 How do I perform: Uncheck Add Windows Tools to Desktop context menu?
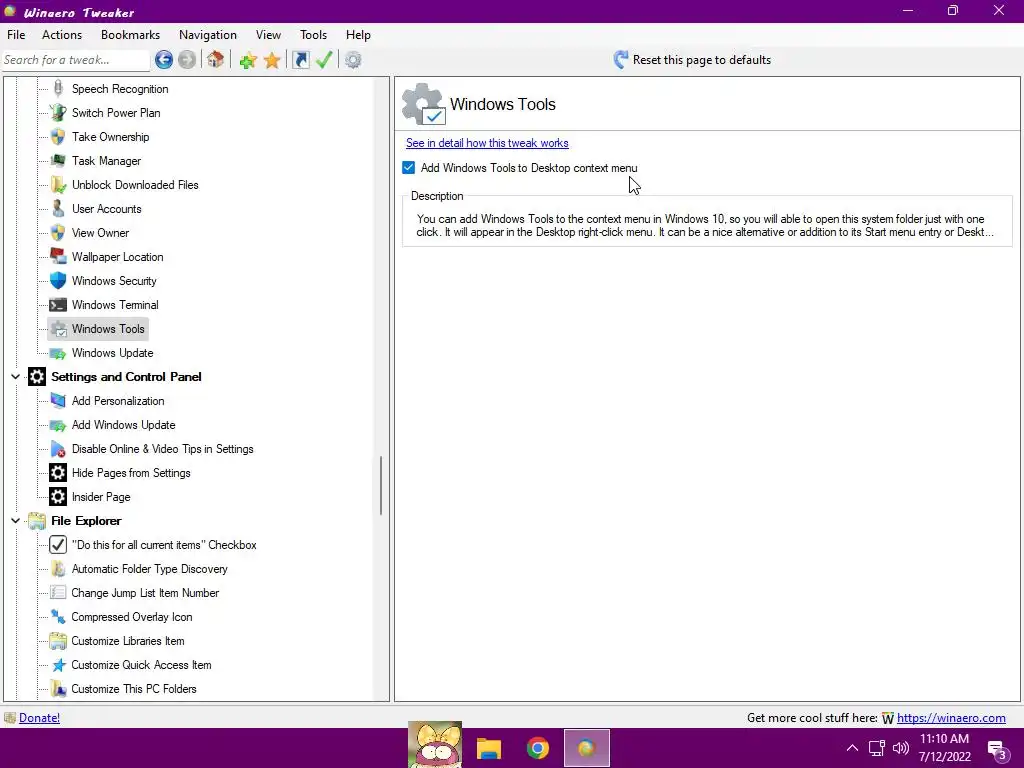[409, 168]
